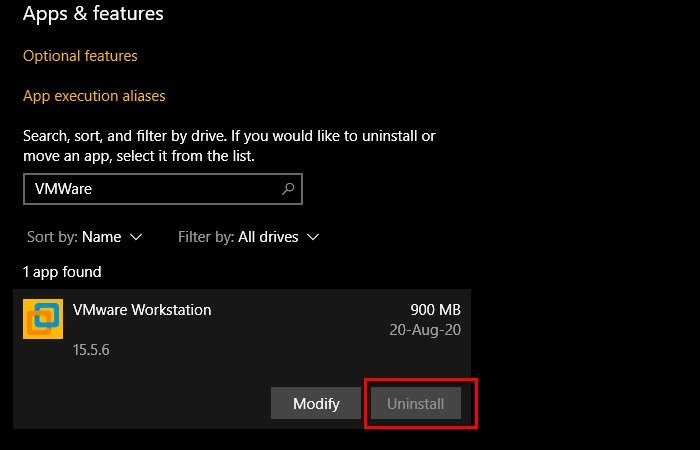The image size is (700, 450).
Task: Expand the chevron beside All drives
Action: 313,237
